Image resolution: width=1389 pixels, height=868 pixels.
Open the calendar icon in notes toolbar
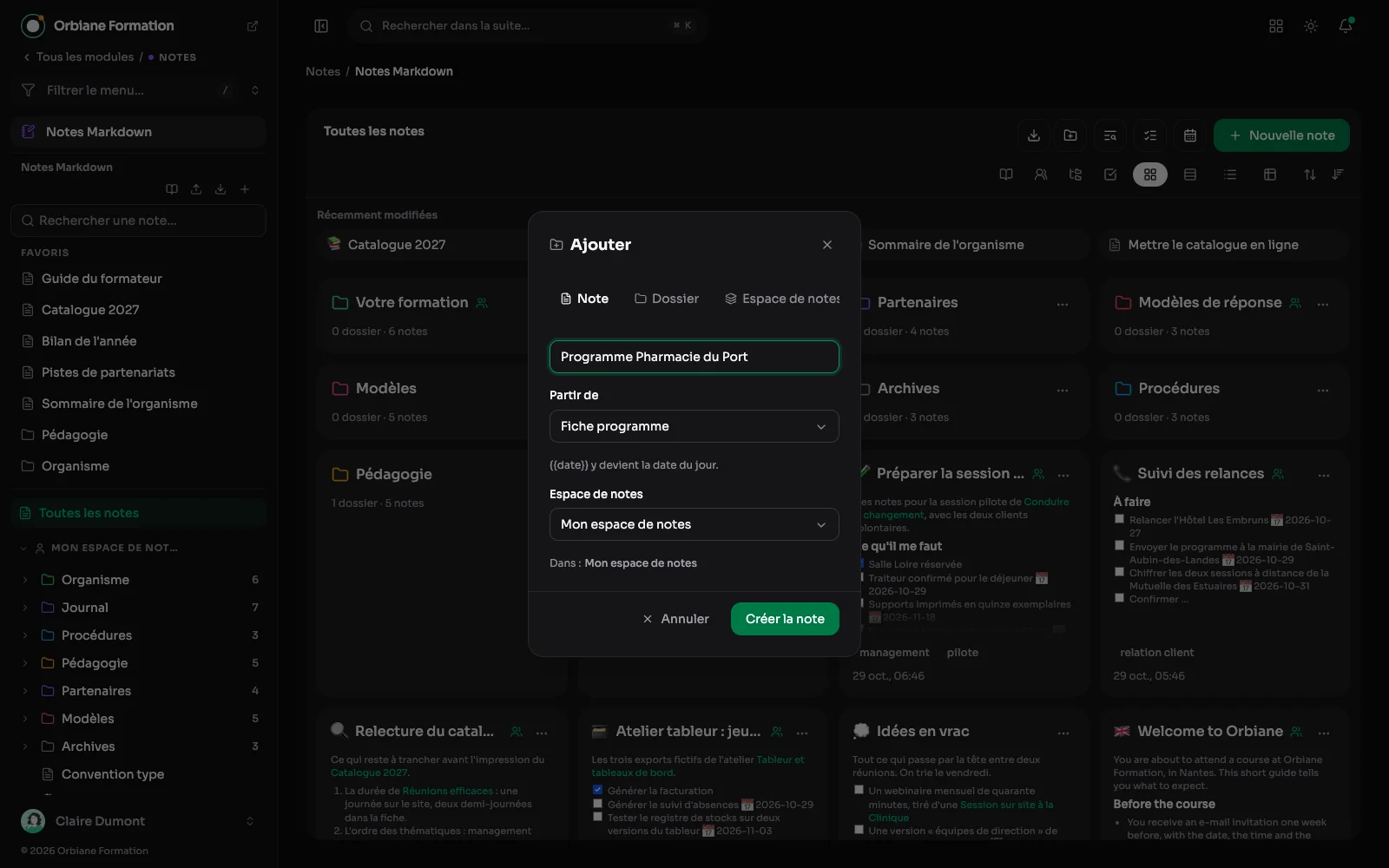click(x=1190, y=135)
